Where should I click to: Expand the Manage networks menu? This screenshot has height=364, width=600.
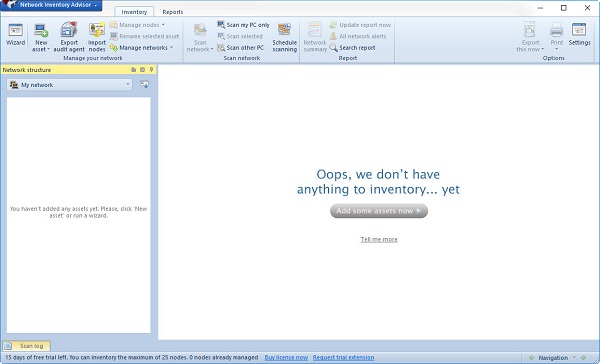click(x=142, y=48)
